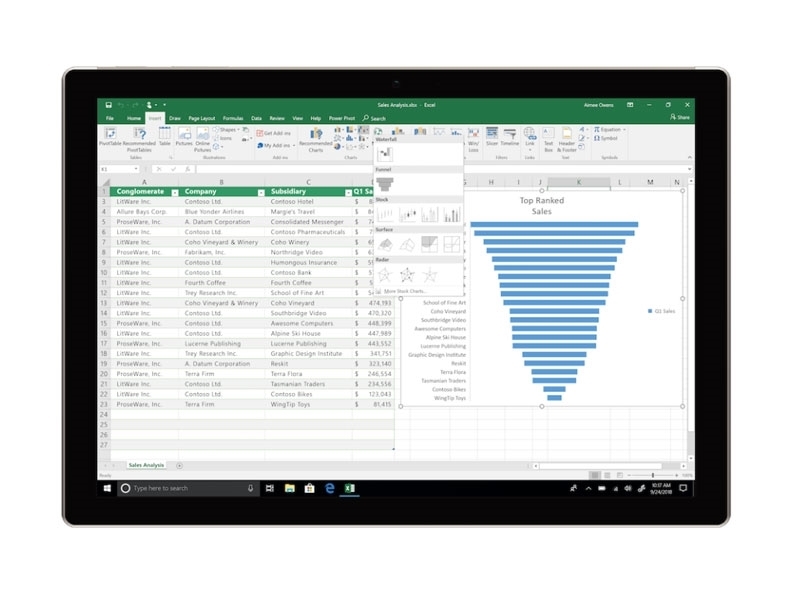Expand the Shapes dropdown
Screen dimensions: 800x600
(x=238, y=130)
